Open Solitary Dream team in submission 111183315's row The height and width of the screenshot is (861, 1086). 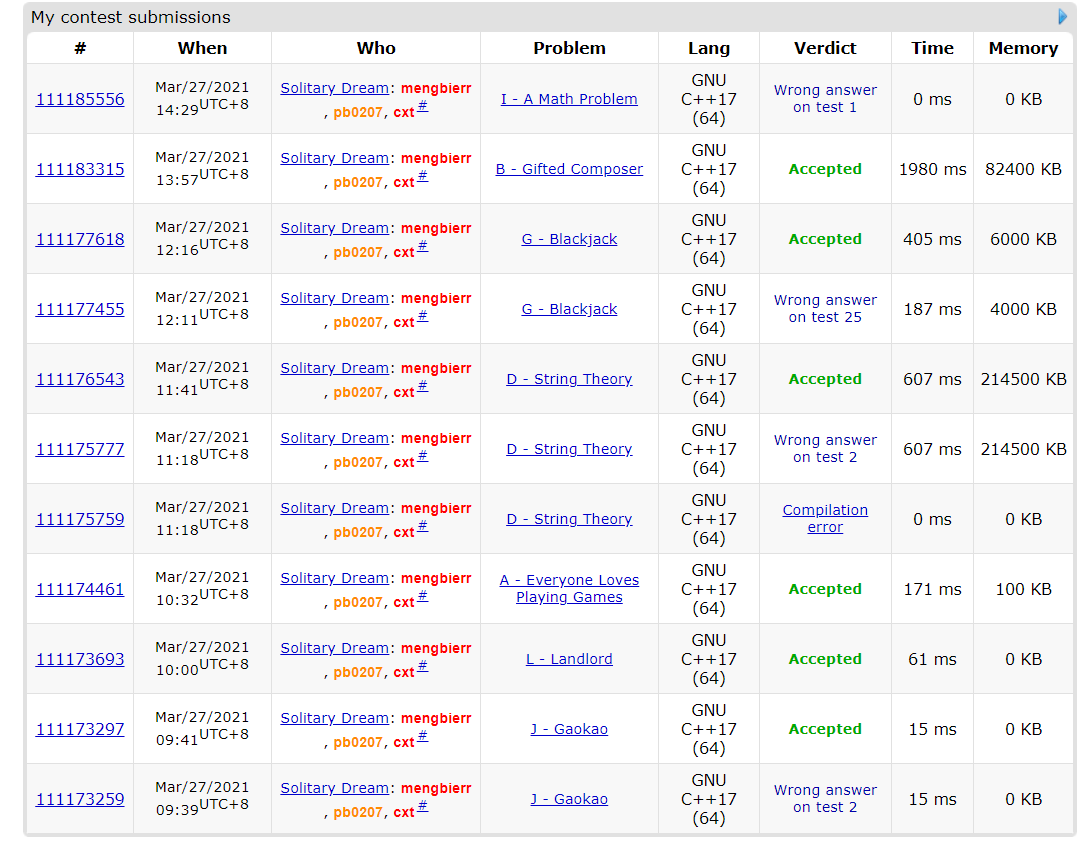click(334, 158)
